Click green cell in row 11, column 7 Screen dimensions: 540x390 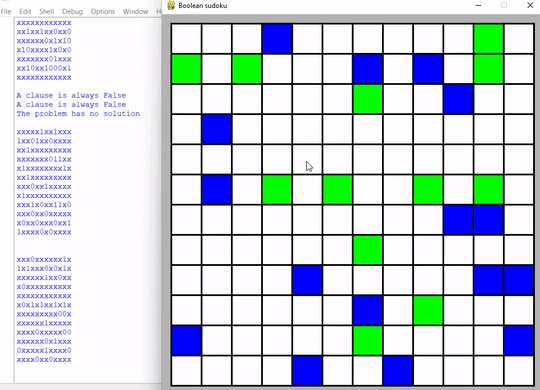pyautogui.click(x=367, y=340)
